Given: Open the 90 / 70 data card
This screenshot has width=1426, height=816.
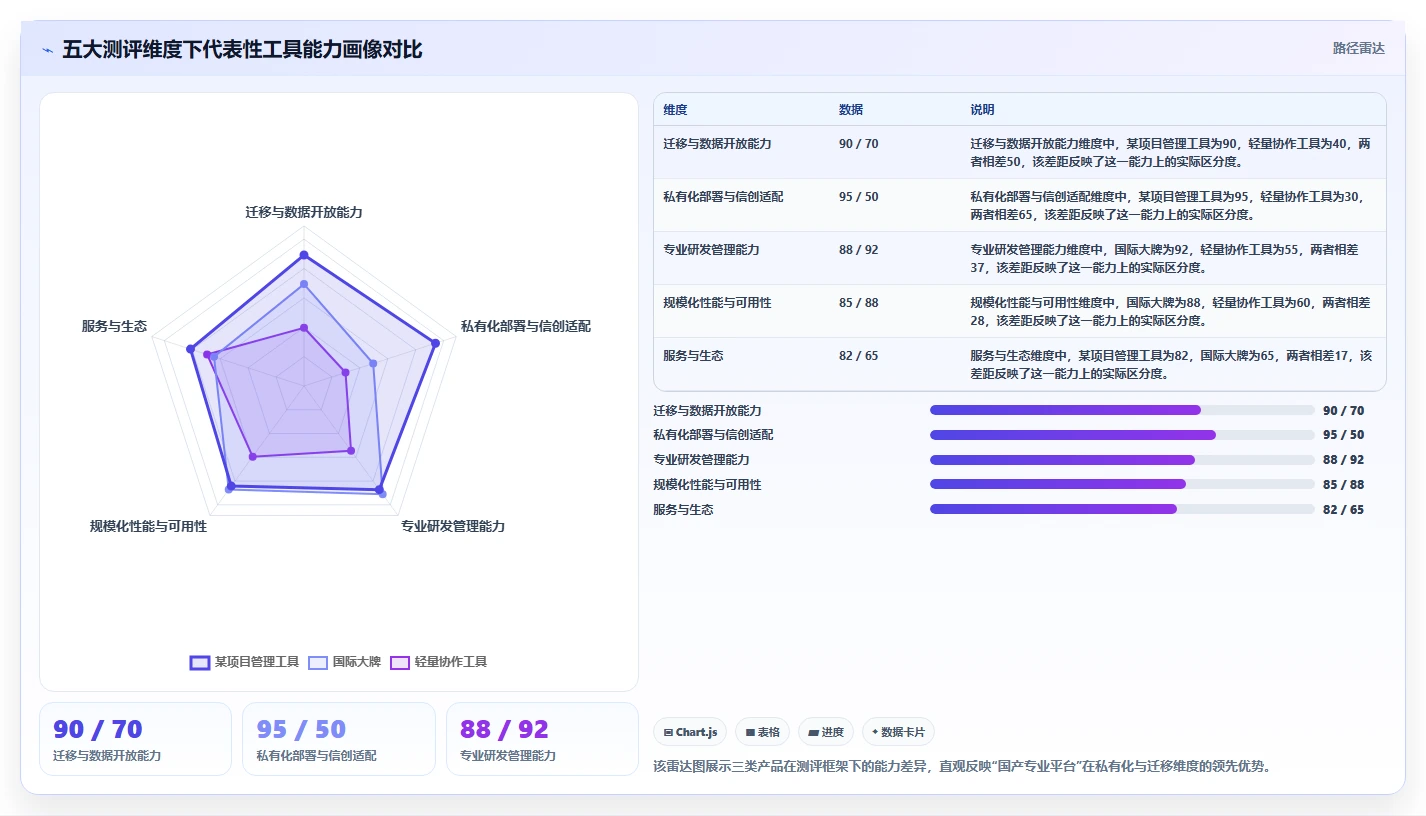Looking at the screenshot, I should point(135,739).
